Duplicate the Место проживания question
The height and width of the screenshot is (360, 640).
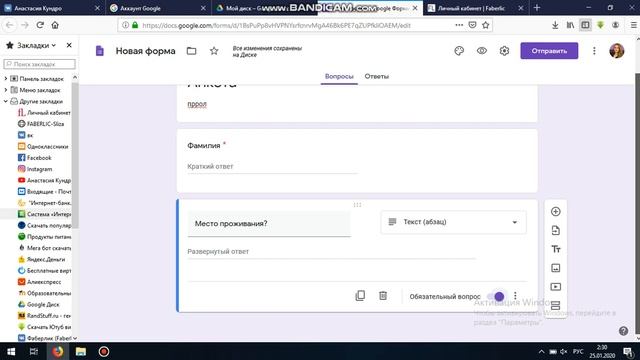click(360, 296)
